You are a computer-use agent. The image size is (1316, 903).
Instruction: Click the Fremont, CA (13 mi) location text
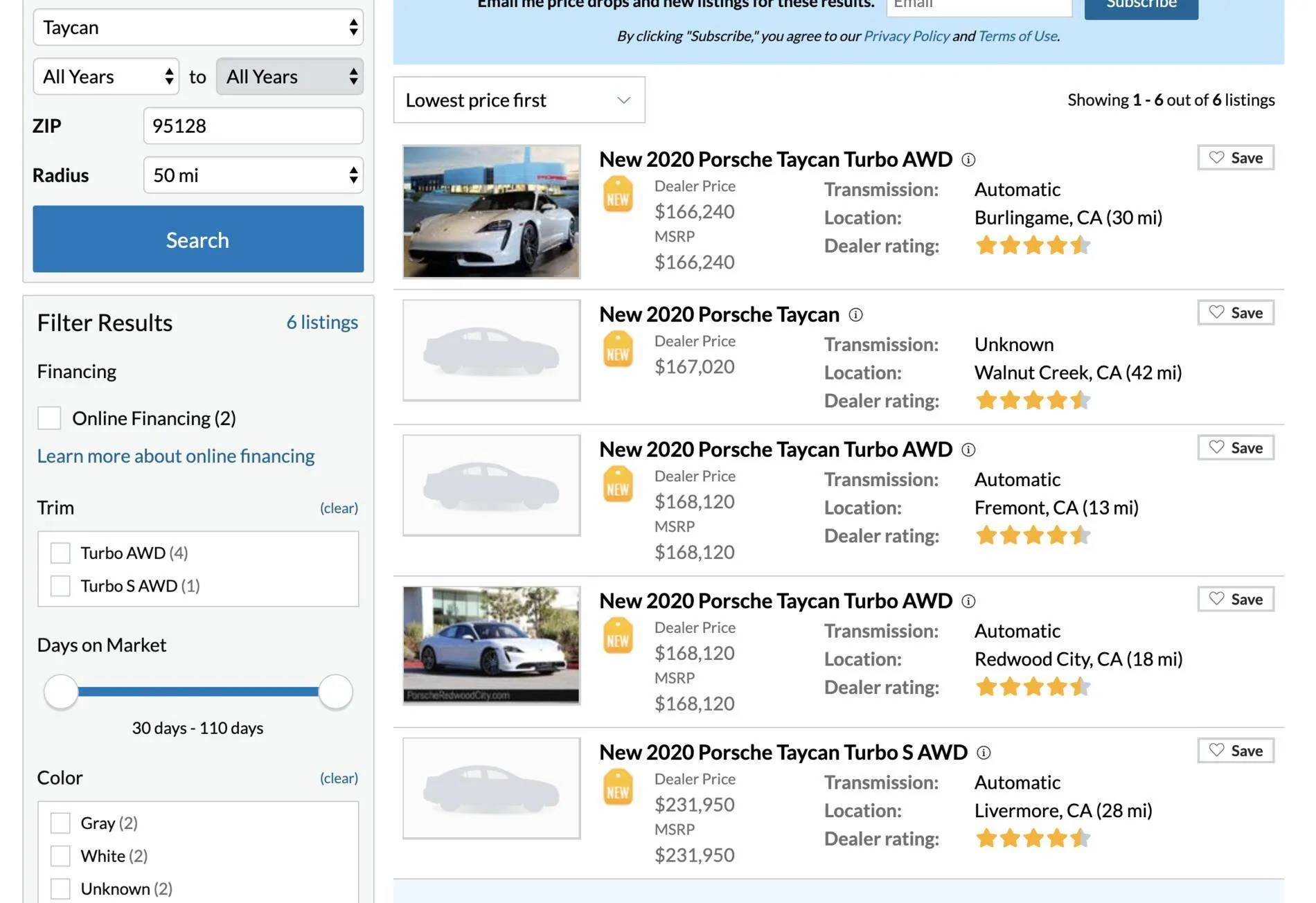coord(1057,508)
